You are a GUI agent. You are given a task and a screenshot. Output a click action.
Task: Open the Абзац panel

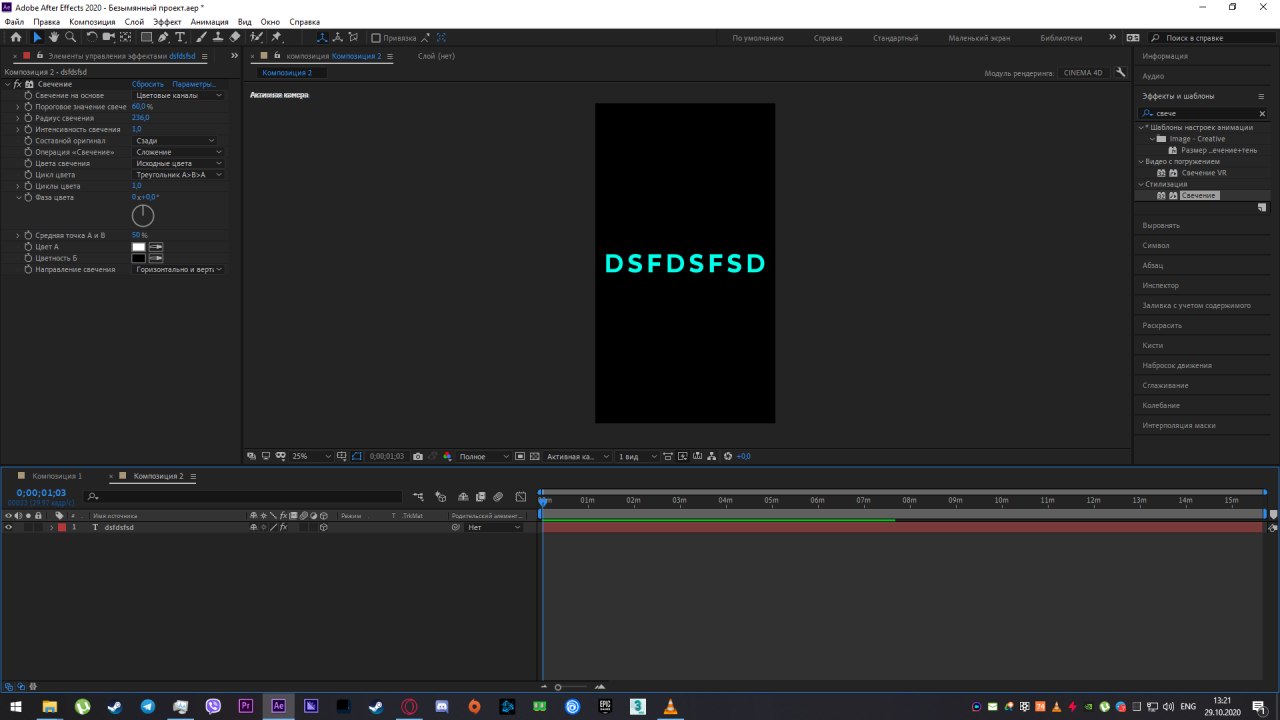(x=1153, y=265)
